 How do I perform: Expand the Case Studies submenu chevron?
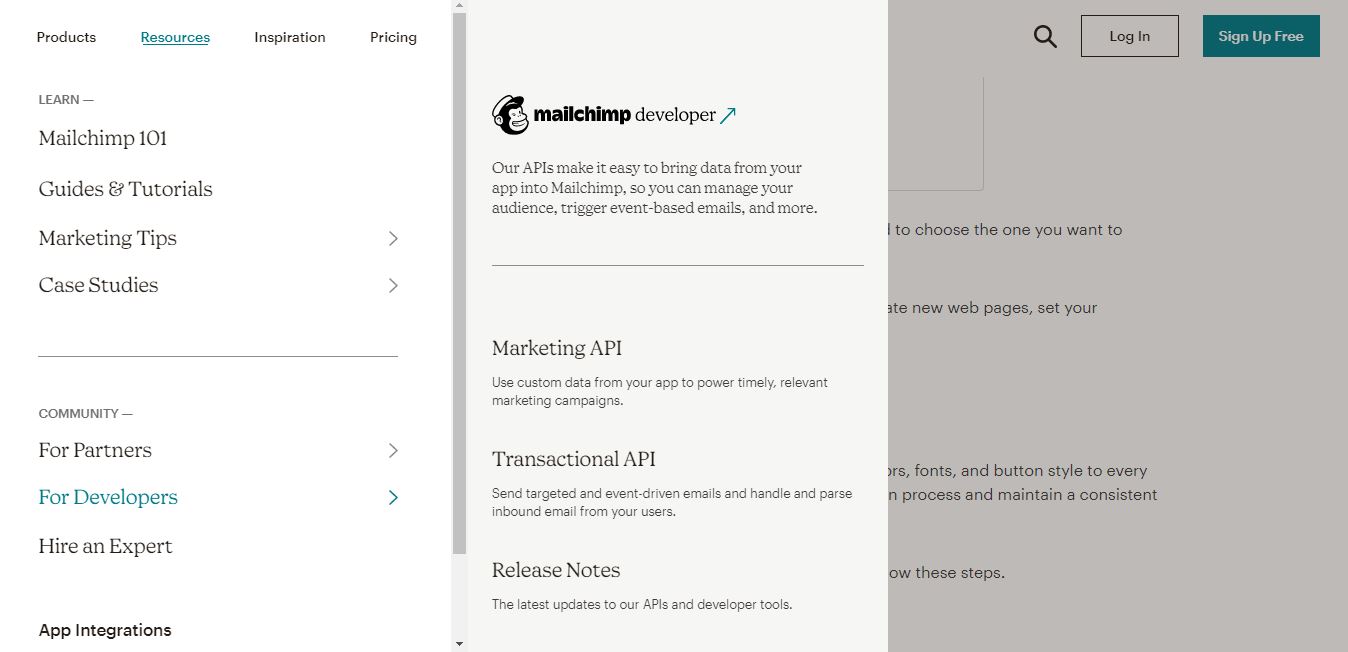393,285
